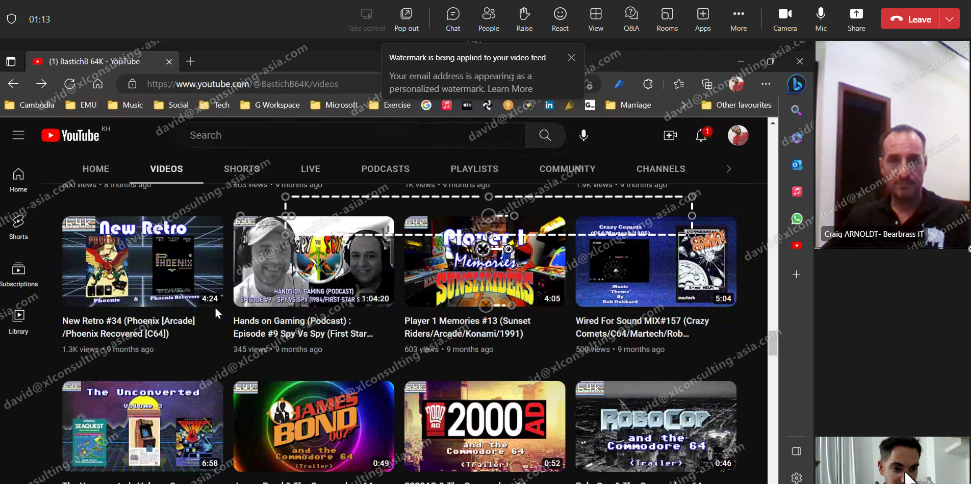Click the Google bookmark icon in favourites bar
Screen dimensions: 971x484
click(426, 105)
